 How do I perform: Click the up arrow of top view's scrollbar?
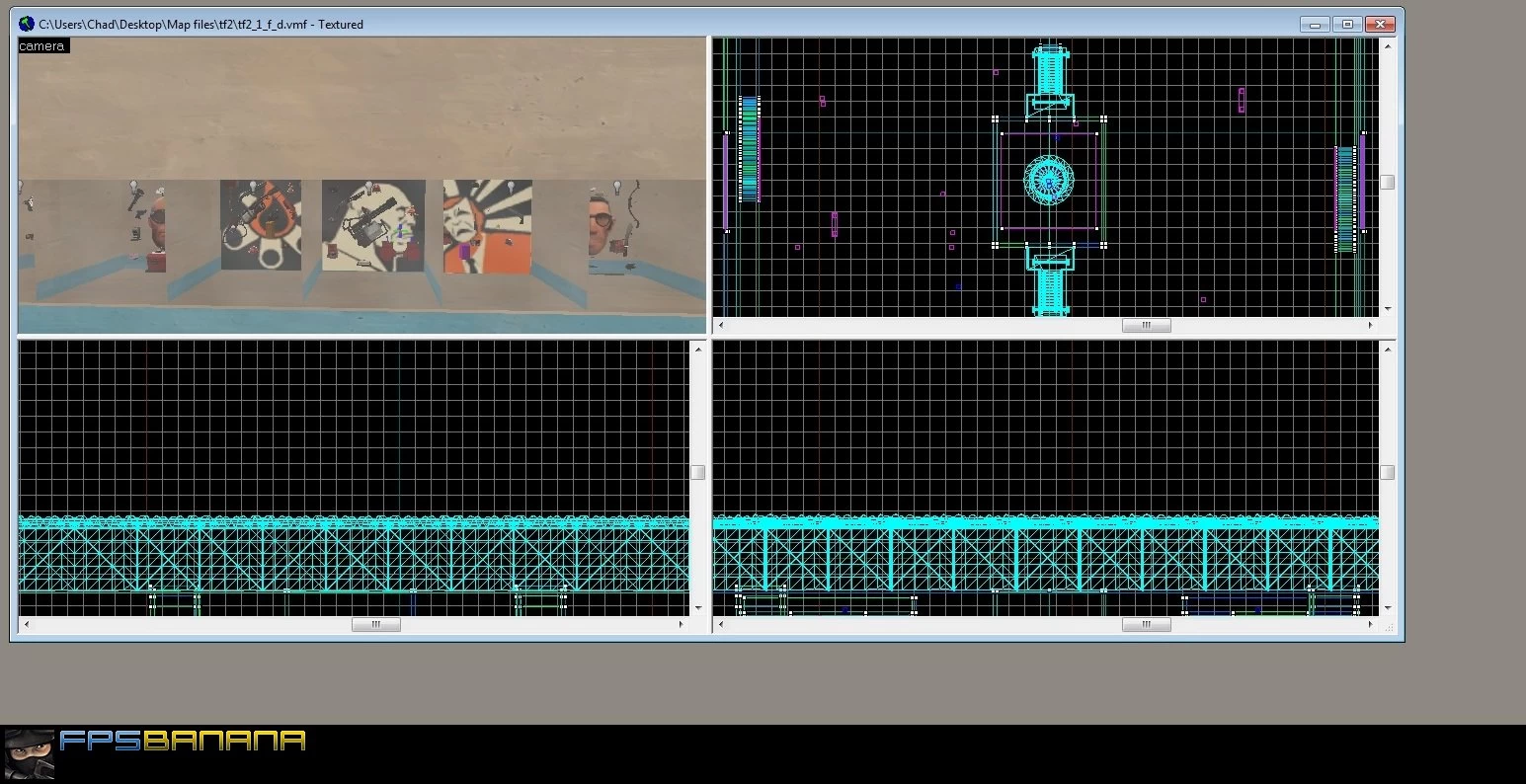pos(1388,45)
